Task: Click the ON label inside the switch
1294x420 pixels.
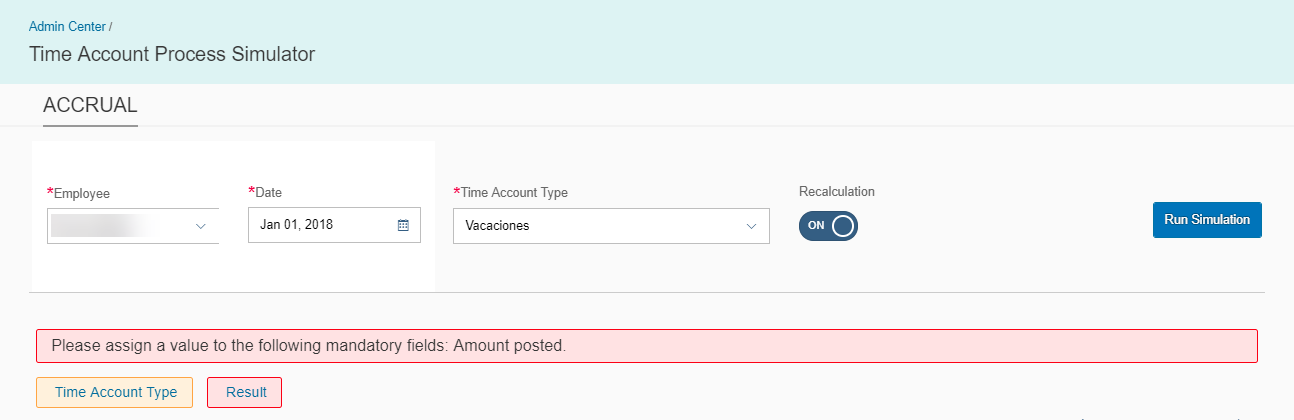Action: (x=816, y=225)
